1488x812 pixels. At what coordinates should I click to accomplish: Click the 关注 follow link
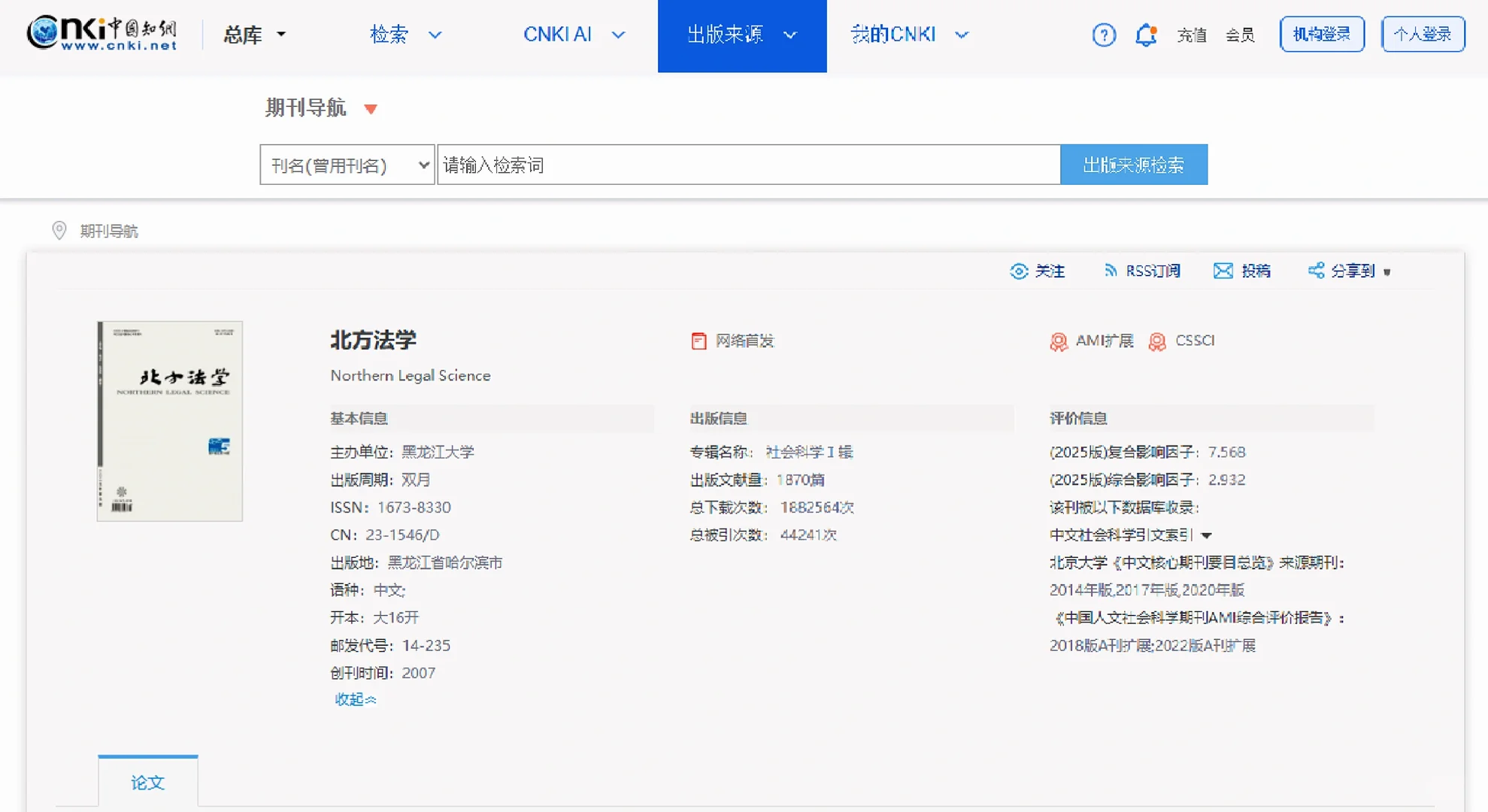point(1050,271)
